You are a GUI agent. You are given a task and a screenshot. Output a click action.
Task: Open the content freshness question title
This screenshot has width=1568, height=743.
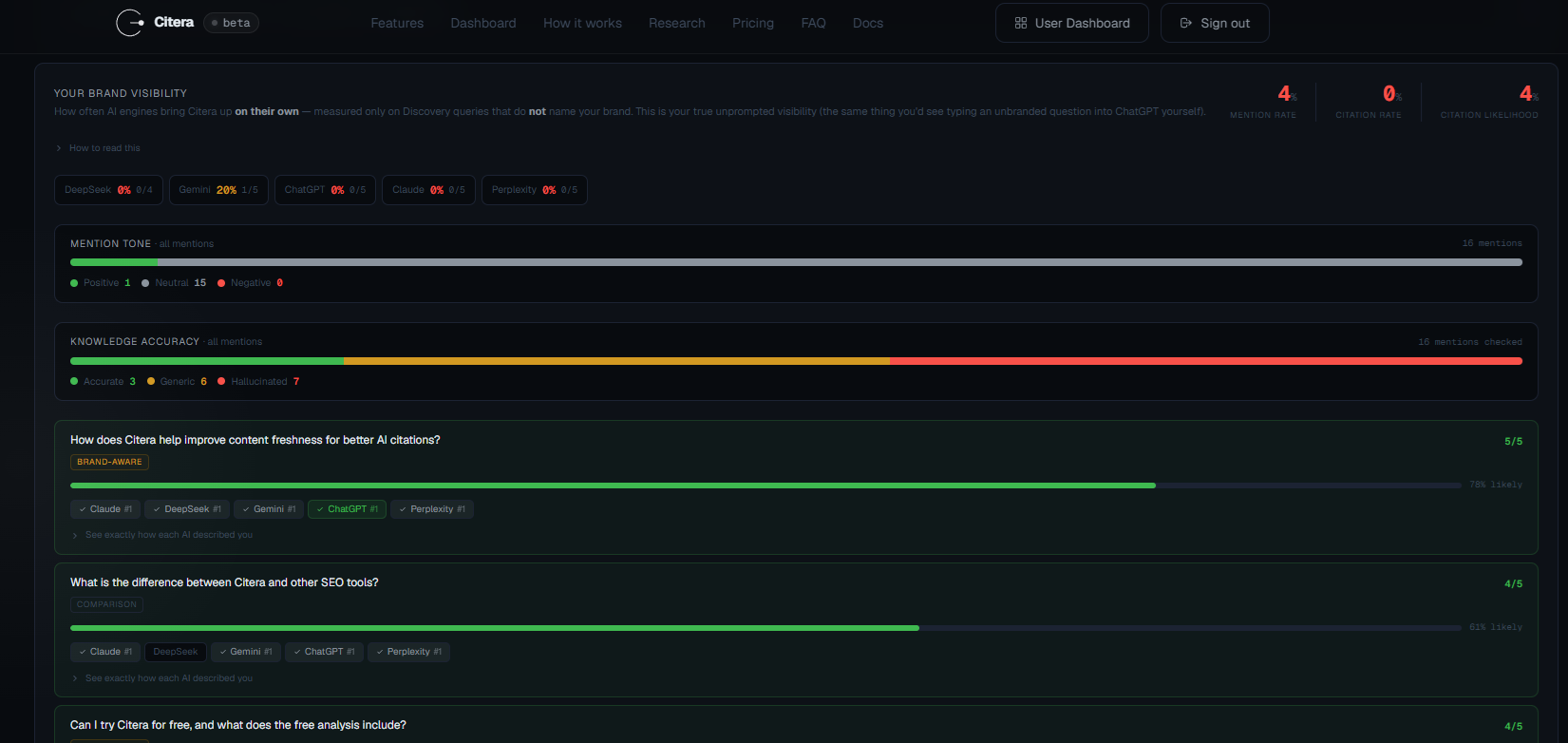coord(255,440)
